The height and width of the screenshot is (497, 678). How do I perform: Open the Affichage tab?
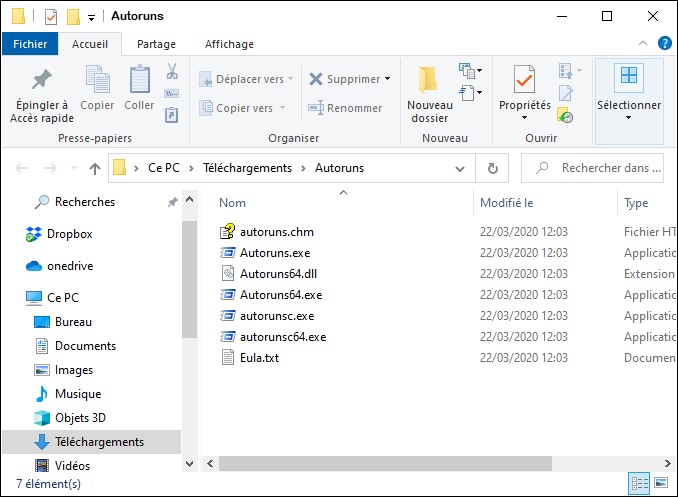(229, 44)
